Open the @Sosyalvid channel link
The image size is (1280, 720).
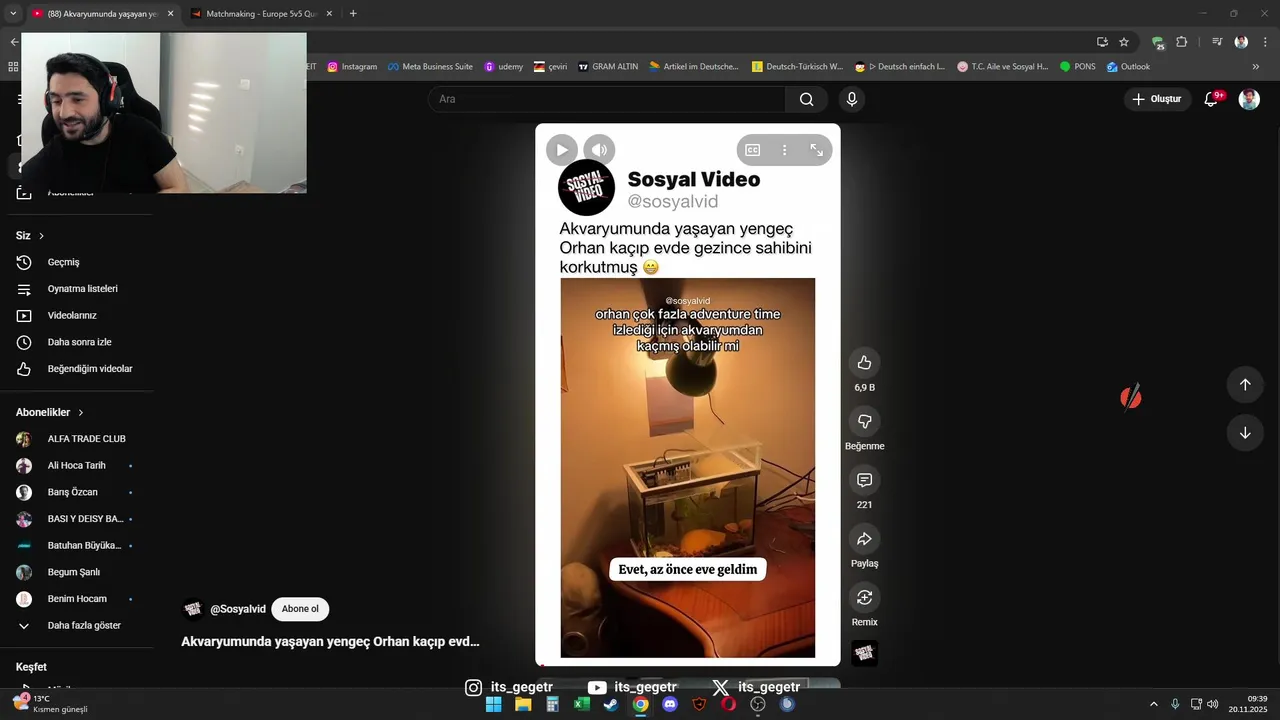click(238, 609)
